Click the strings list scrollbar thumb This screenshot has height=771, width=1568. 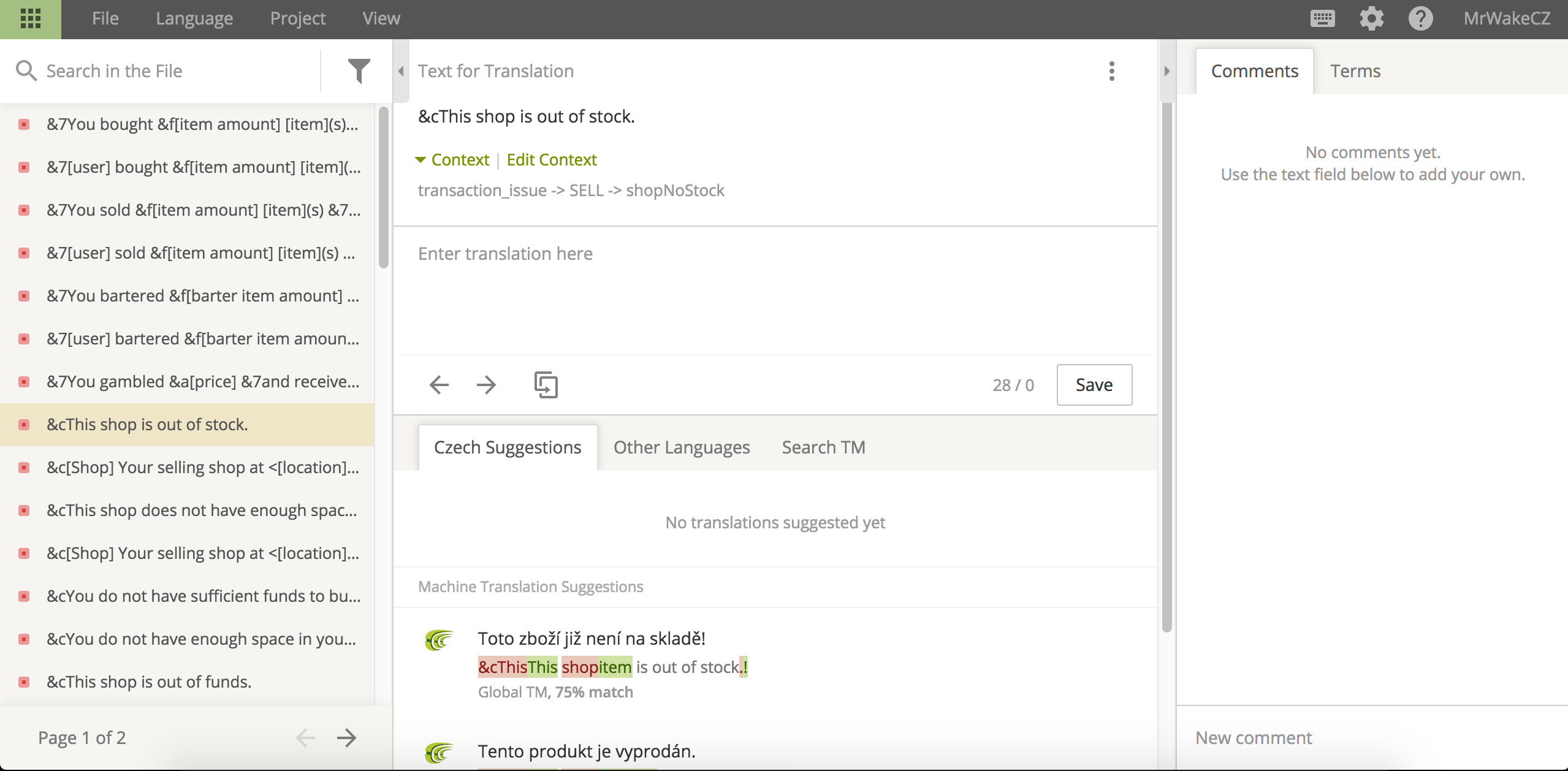tap(384, 187)
